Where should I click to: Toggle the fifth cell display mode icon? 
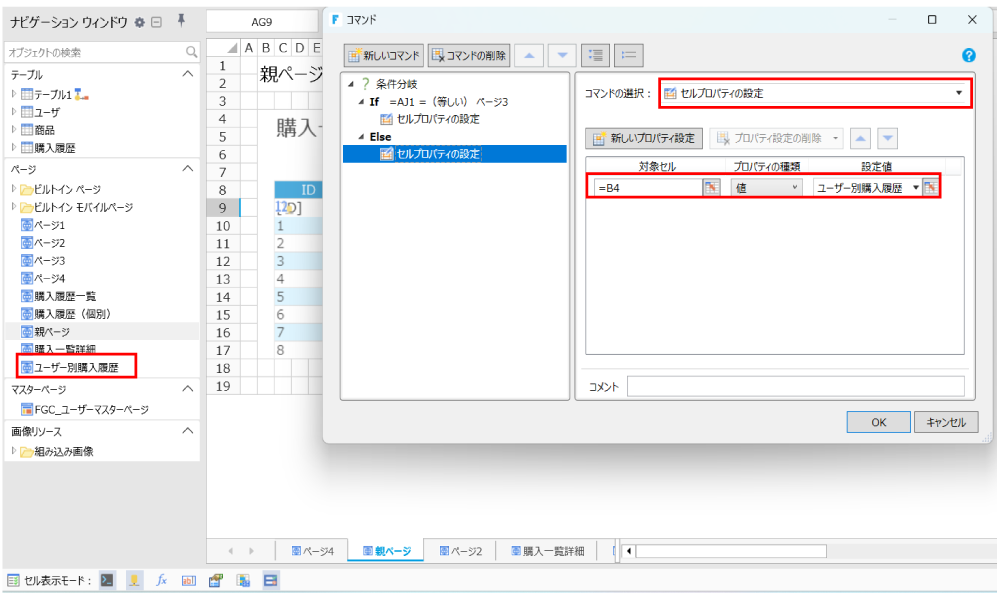click(x=216, y=581)
